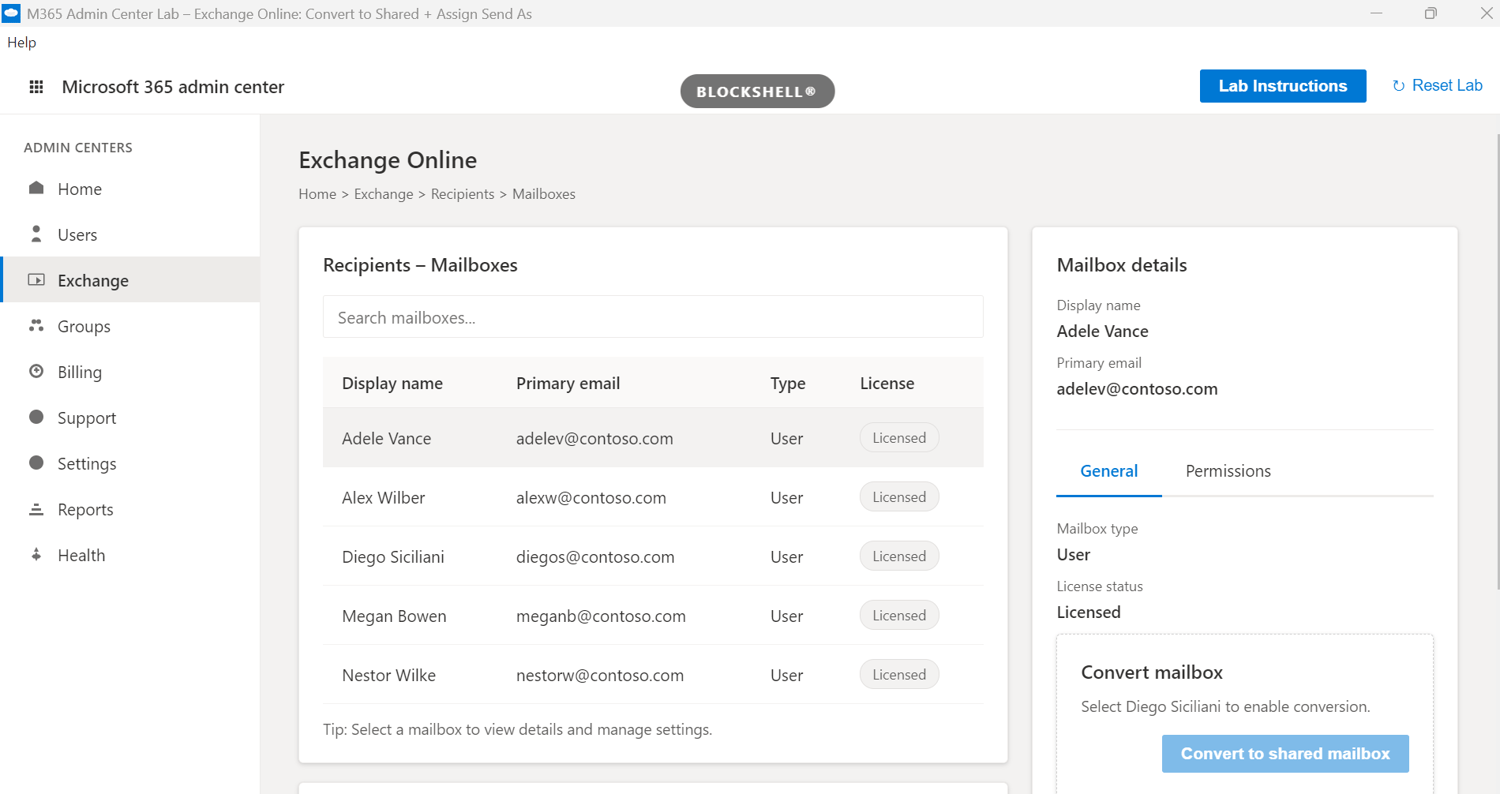Click the Lab Instructions button
This screenshot has width=1500, height=794.
(x=1282, y=86)
